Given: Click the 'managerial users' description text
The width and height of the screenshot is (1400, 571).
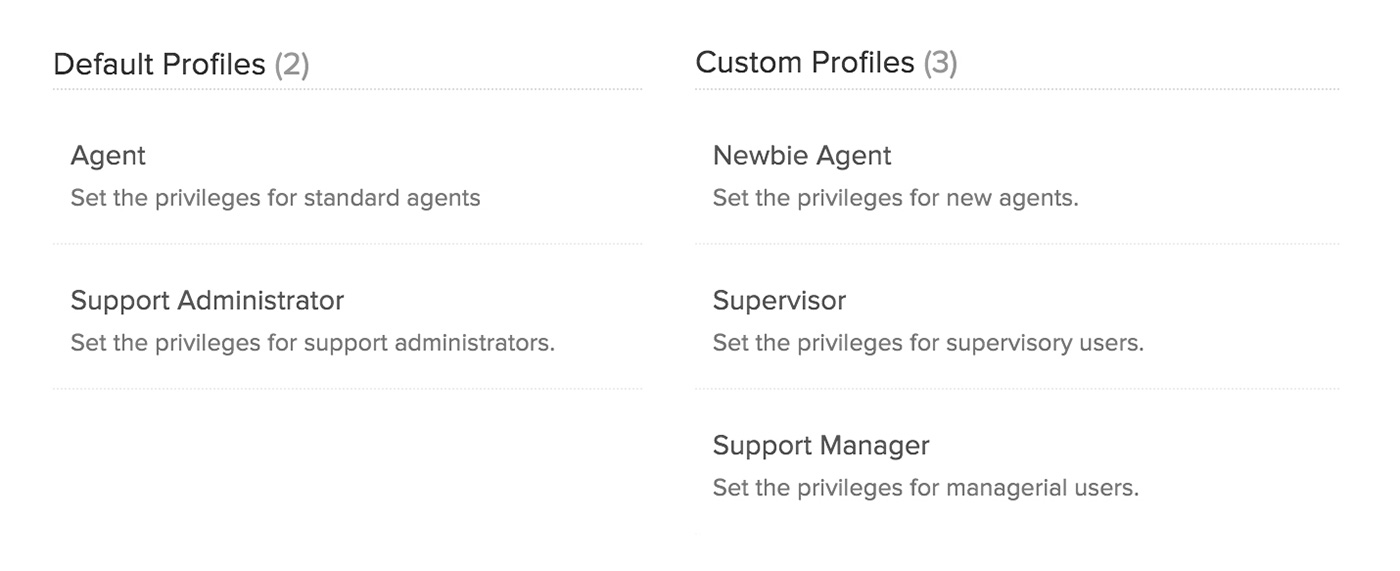Looking at the screenshot, I should coord(925,488).
